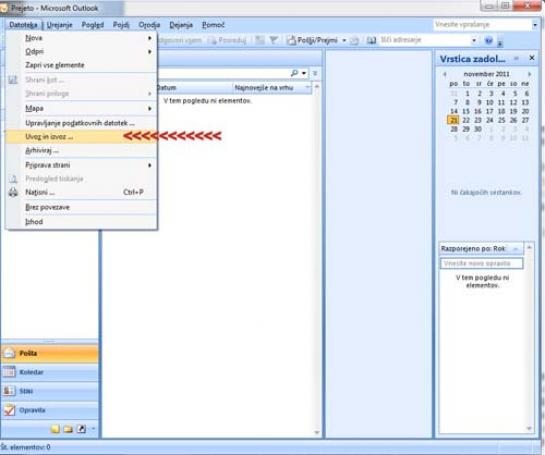Open Opravila tasks in navigation pane

(50, 410)
